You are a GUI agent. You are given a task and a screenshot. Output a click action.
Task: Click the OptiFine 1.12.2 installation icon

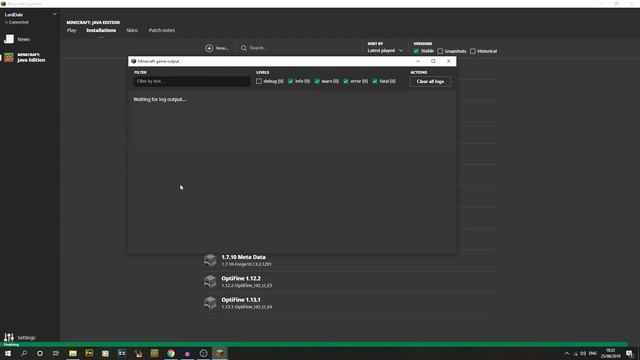click(x=210, y=281)
